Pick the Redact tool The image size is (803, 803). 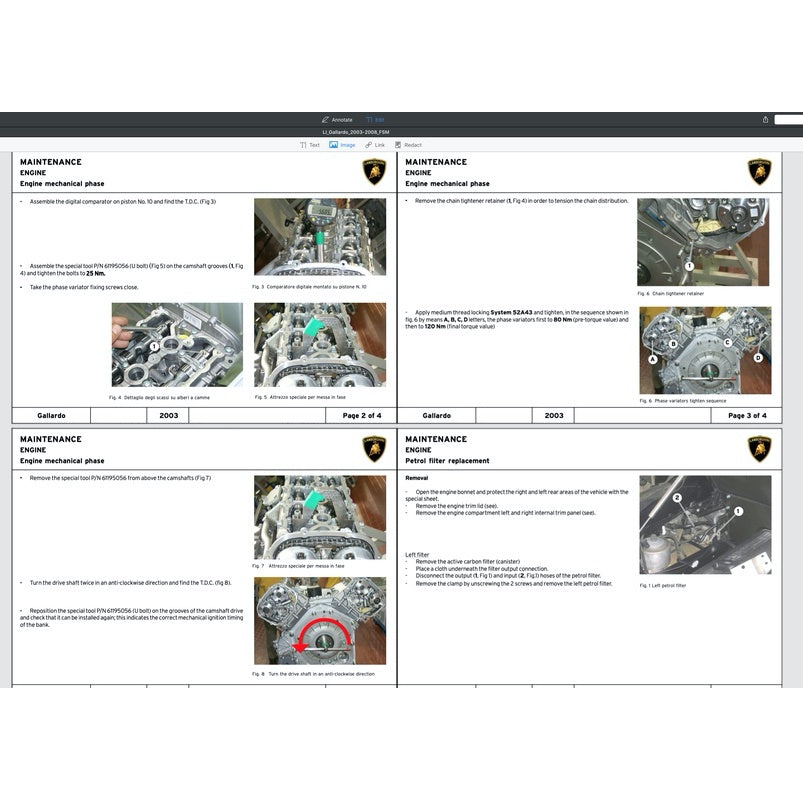(x=407, y=145)
